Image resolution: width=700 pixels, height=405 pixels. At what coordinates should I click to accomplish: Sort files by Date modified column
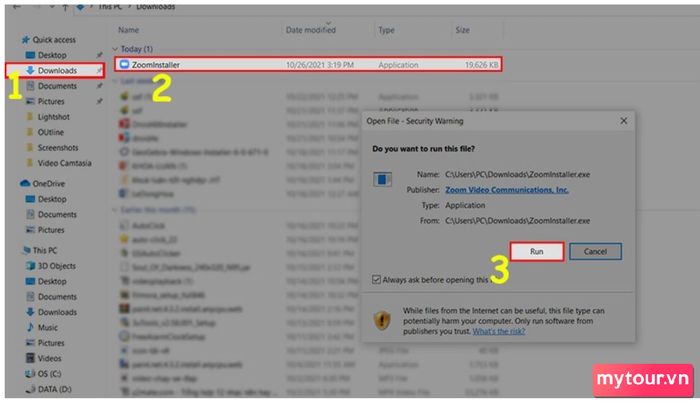pos(311,30)
